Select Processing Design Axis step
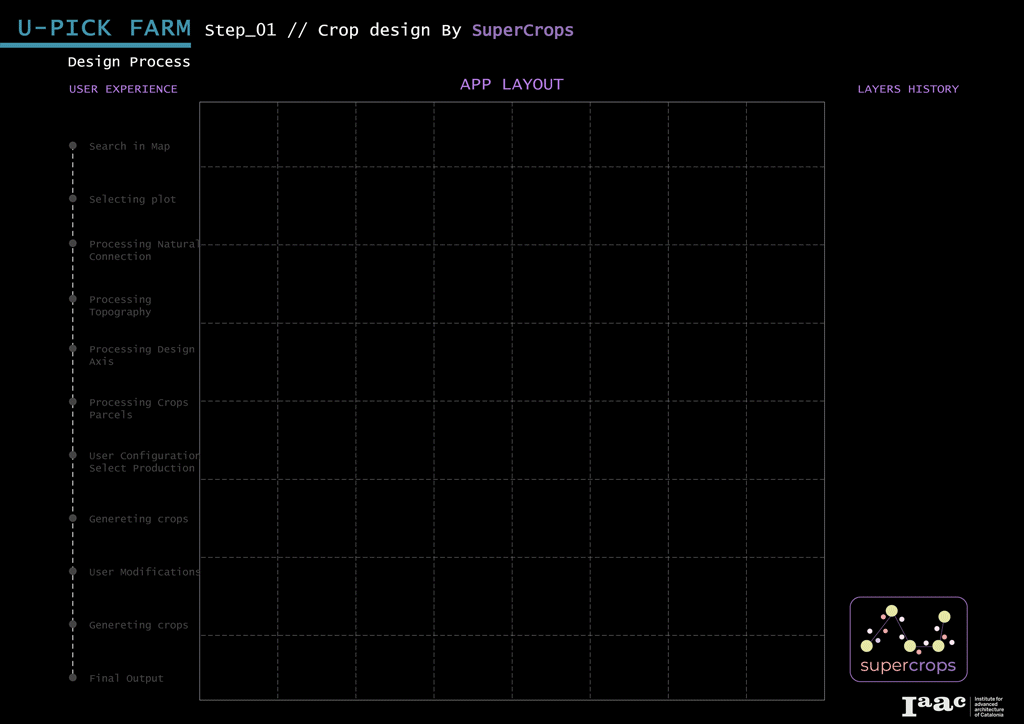1024x724 pixels. (x=141, y=356)
